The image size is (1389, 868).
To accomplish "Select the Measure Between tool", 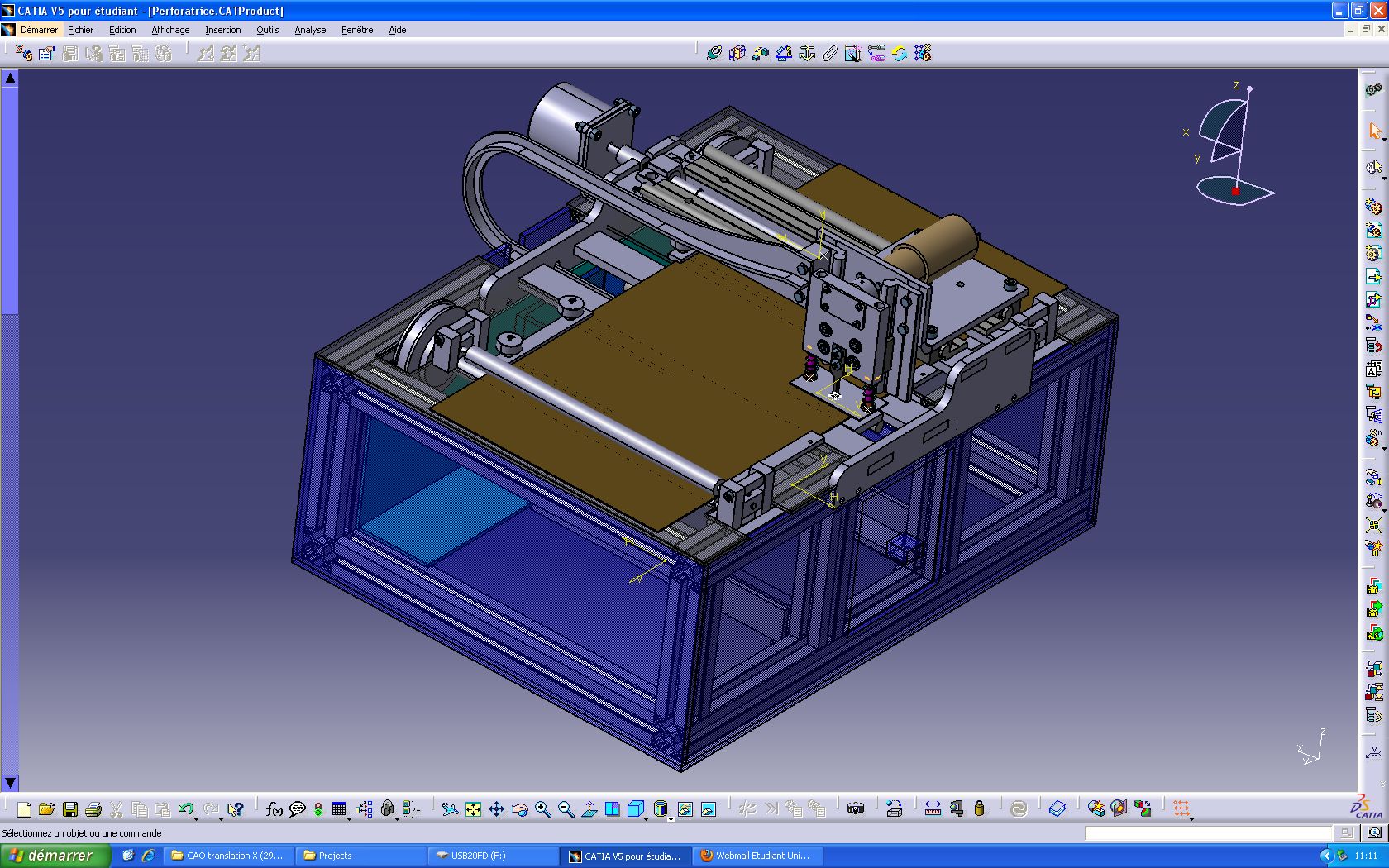I will coord(933,808).
